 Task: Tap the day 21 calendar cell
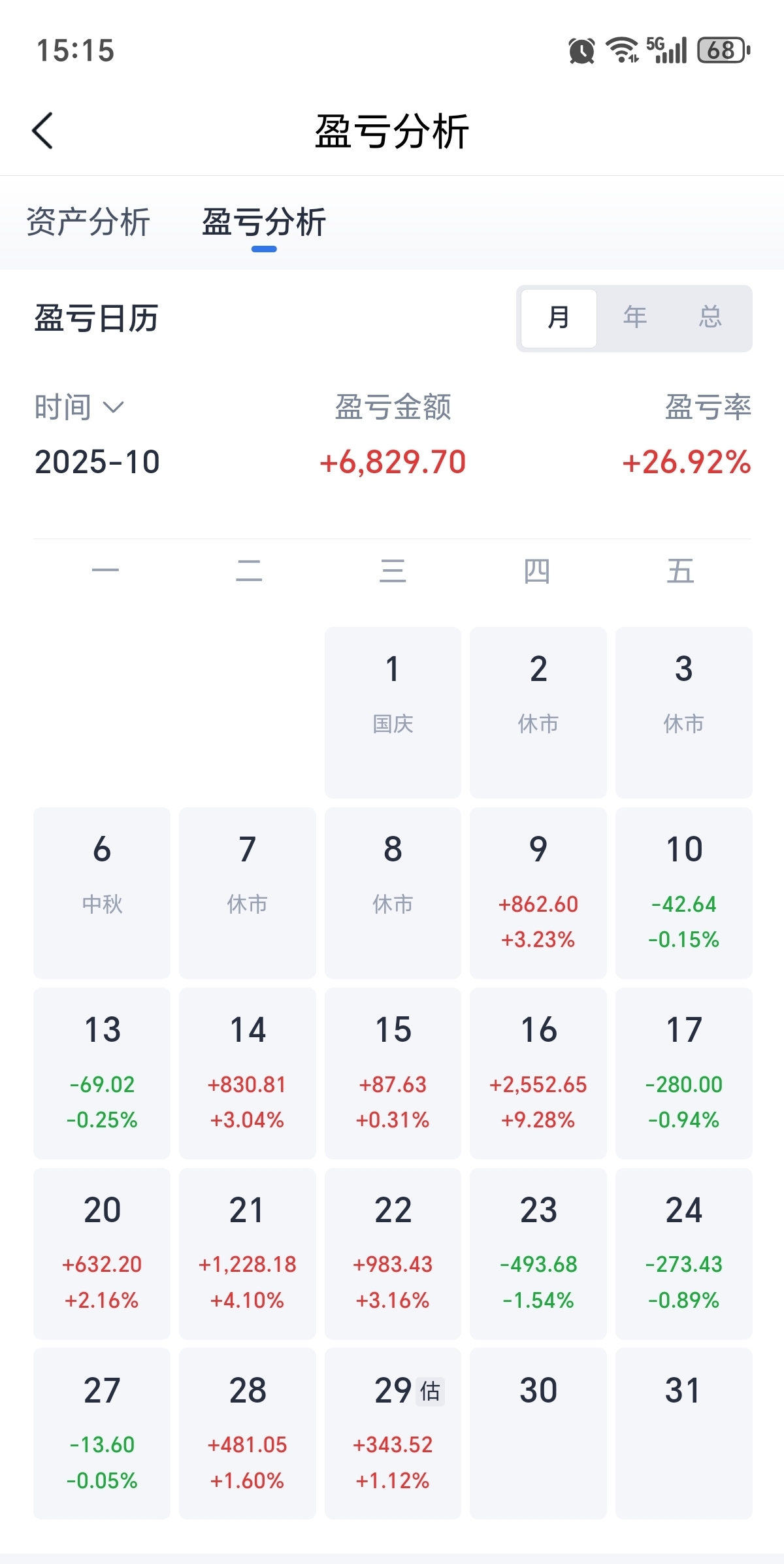pos(247,1253)
